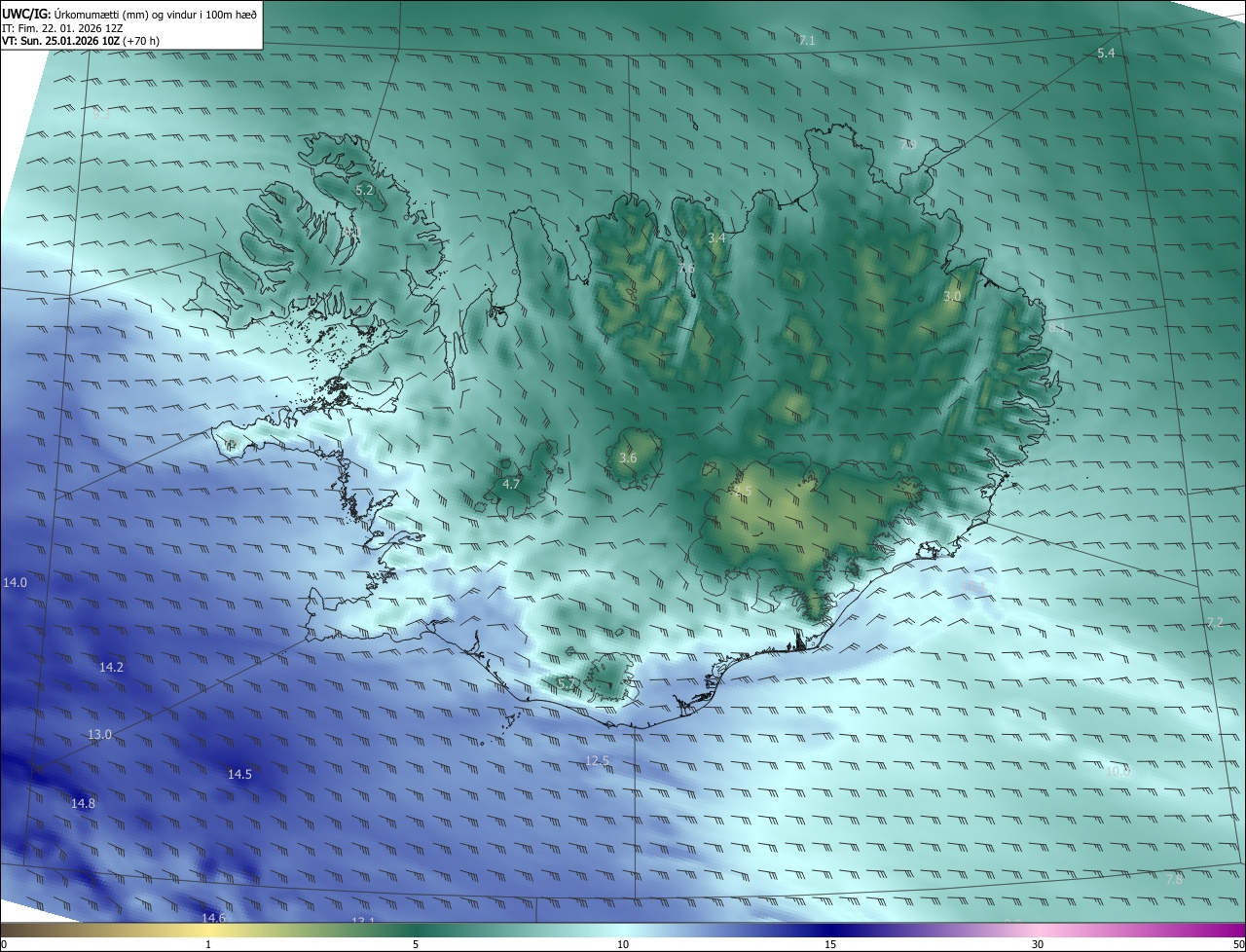Click the 13.0 value label

tap(100, 734)
